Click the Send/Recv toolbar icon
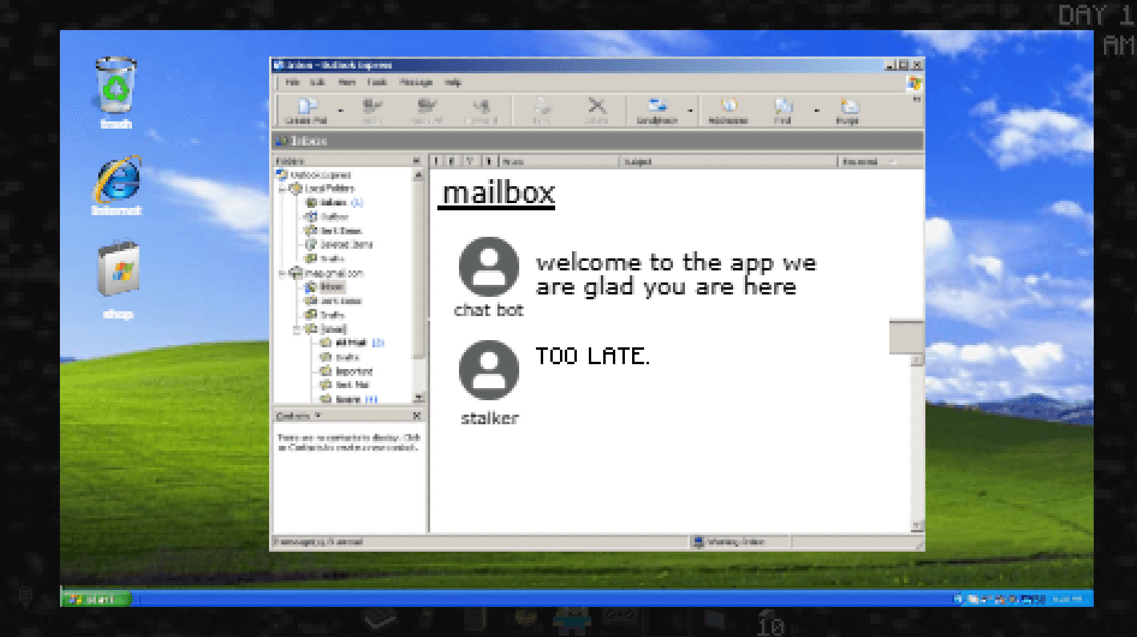 coord(657,110)
